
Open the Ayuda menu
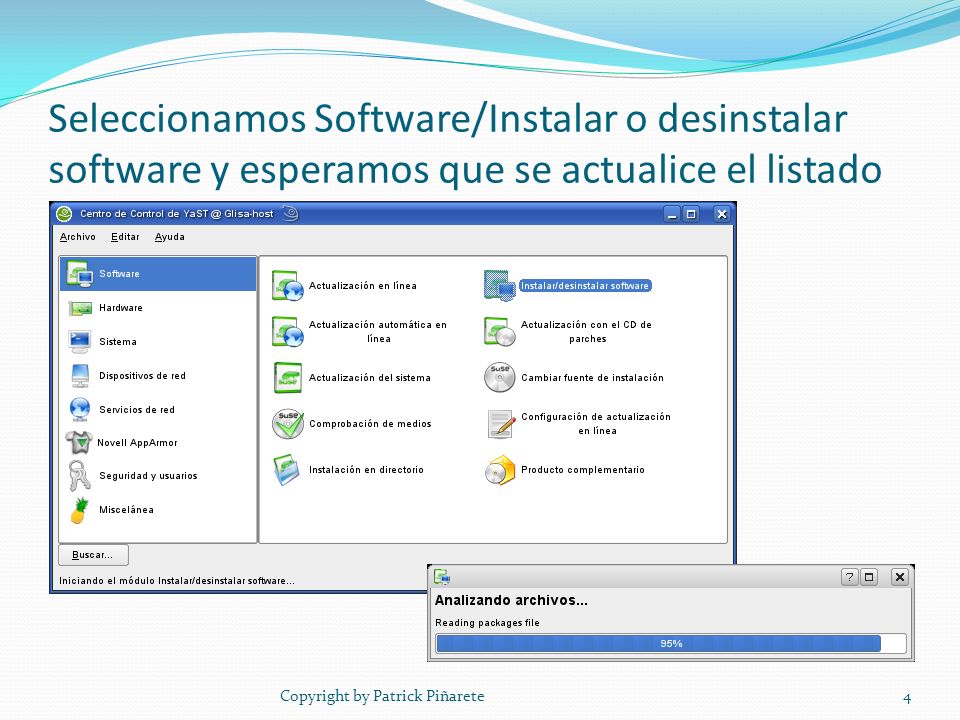click(170, 237)
